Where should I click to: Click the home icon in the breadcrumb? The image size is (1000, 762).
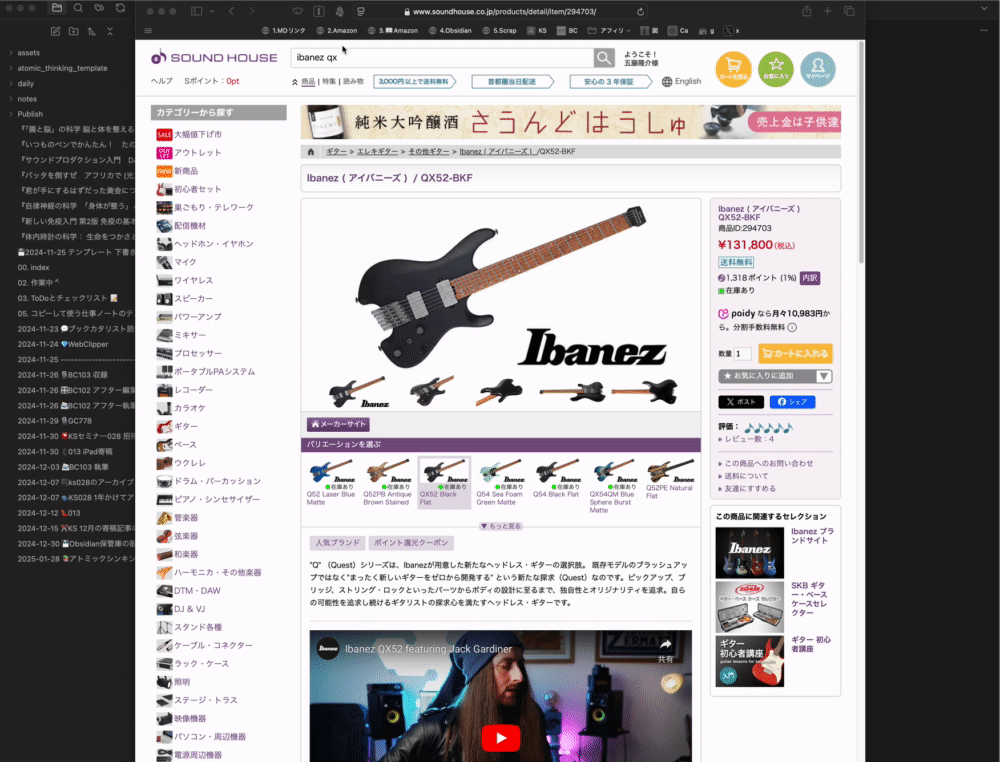point(311,152)
